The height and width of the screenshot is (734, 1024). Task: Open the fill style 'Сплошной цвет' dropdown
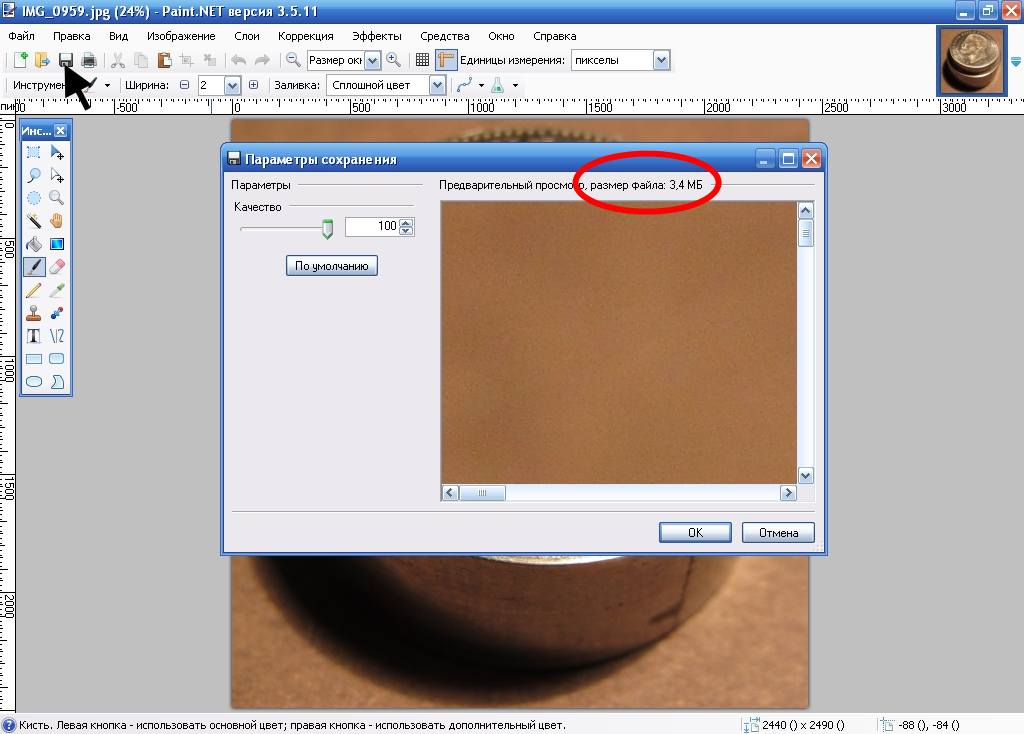[438, 85]
